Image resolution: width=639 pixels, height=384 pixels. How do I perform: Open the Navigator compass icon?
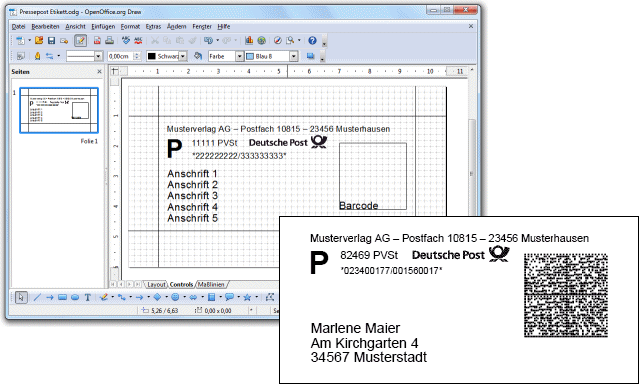pyautogui.click(x=278, y=40)
